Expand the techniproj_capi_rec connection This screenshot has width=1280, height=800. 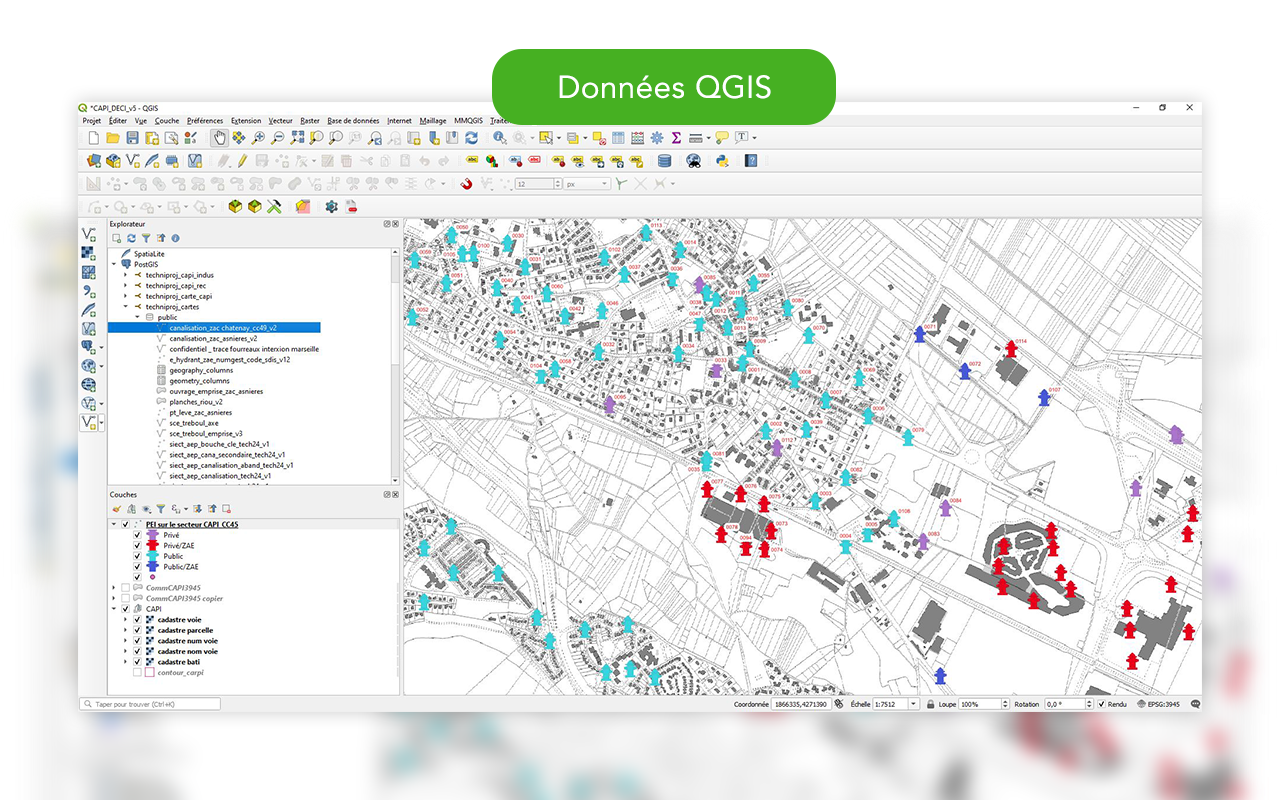click(x=126, y=286)
